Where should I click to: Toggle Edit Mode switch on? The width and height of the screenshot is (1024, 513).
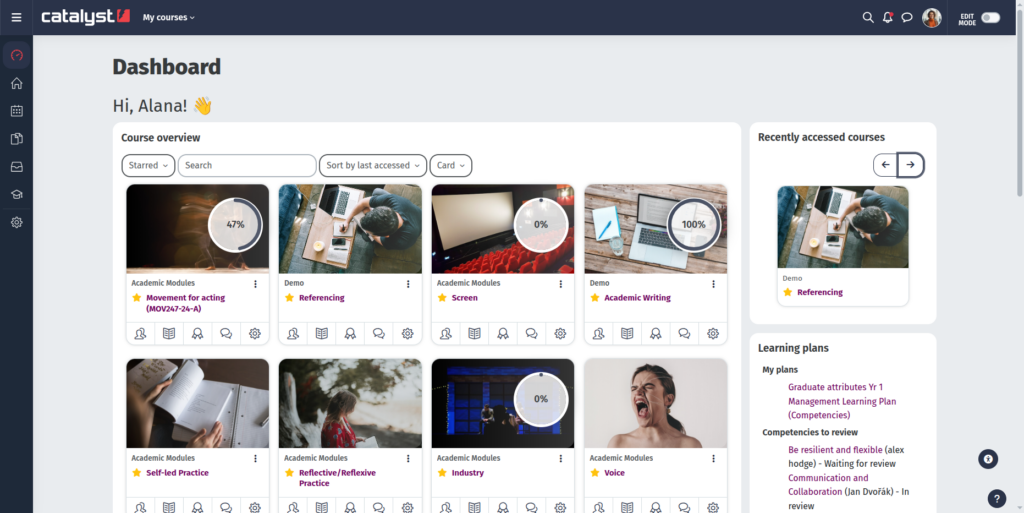pyautogui.click(x=990, y=17)
